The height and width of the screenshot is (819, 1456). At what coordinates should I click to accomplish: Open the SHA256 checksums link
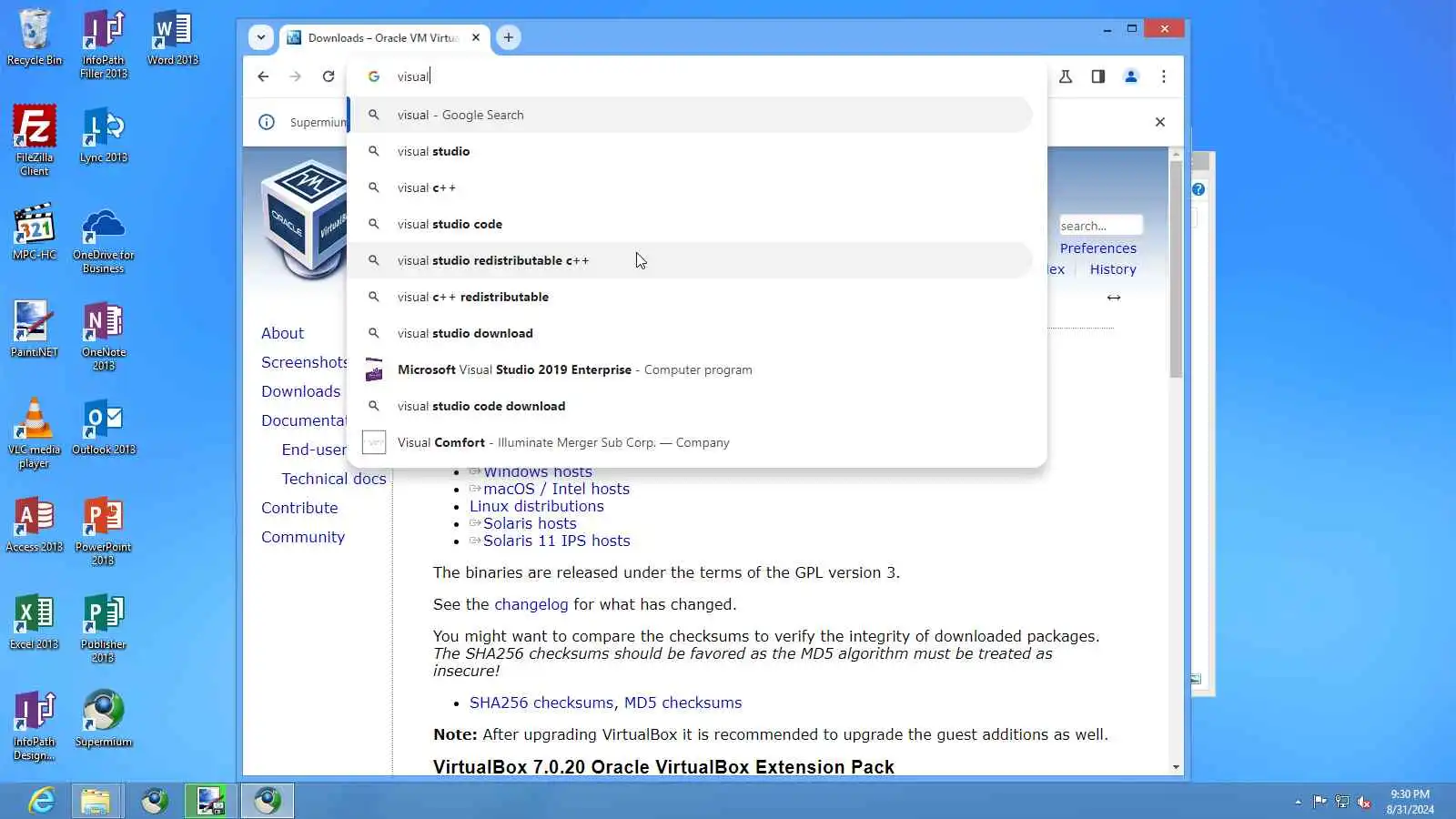pos(541,703)
